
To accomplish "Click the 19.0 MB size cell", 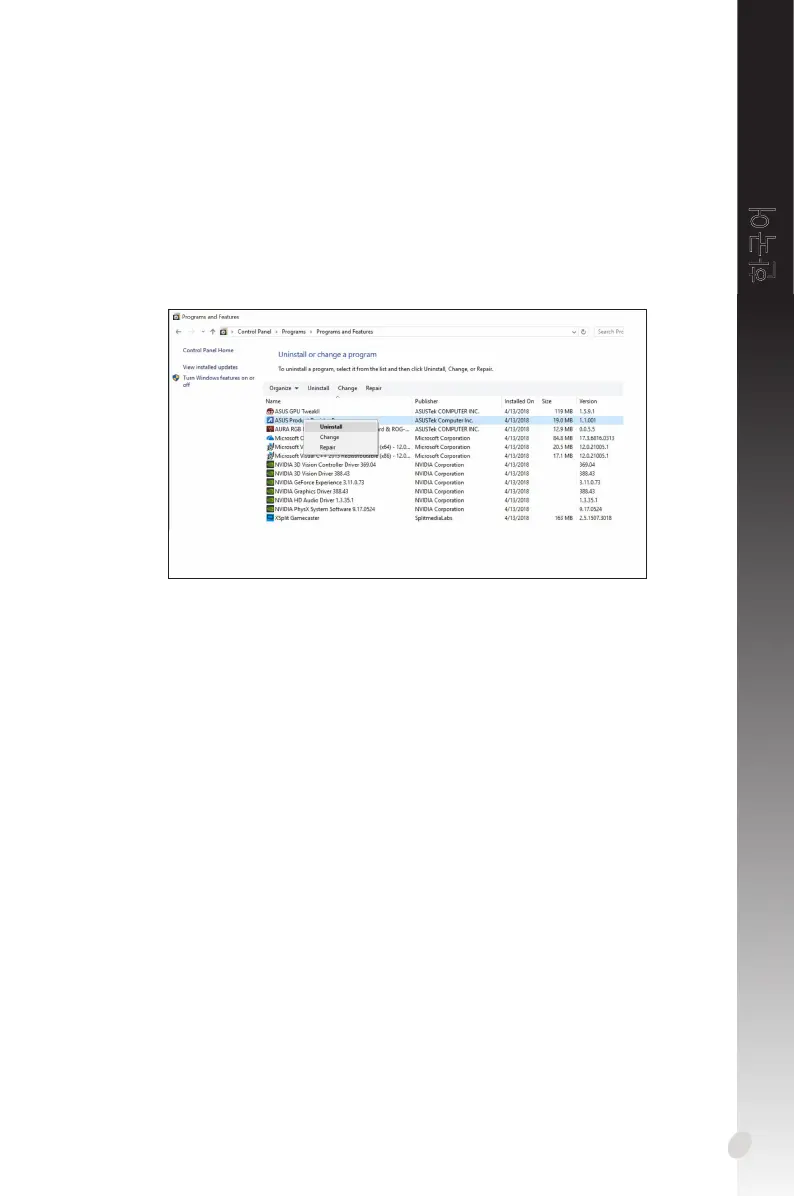I will pyautogui.click(x=563, y=420).
